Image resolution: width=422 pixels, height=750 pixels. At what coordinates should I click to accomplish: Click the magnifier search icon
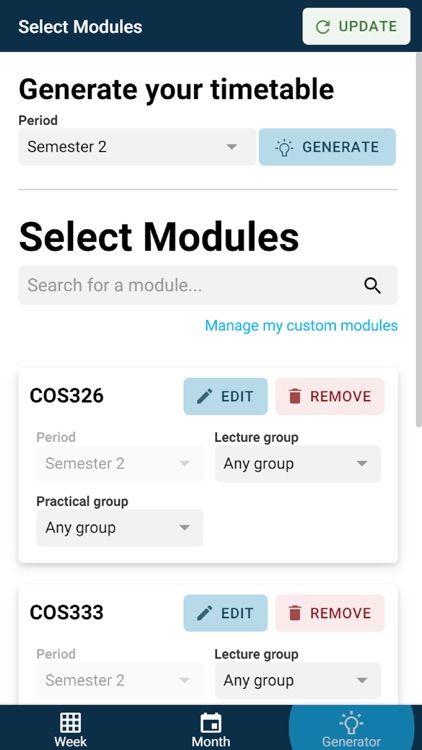372,286
